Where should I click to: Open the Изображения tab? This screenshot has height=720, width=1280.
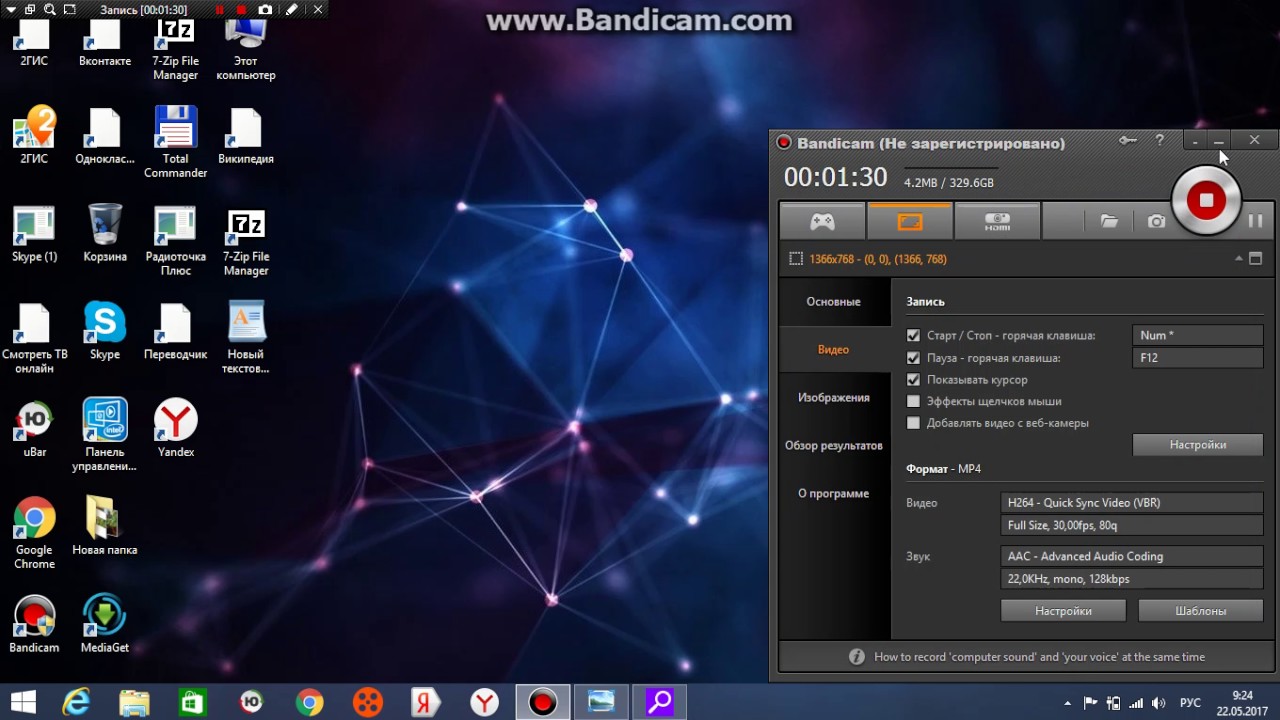834,398
